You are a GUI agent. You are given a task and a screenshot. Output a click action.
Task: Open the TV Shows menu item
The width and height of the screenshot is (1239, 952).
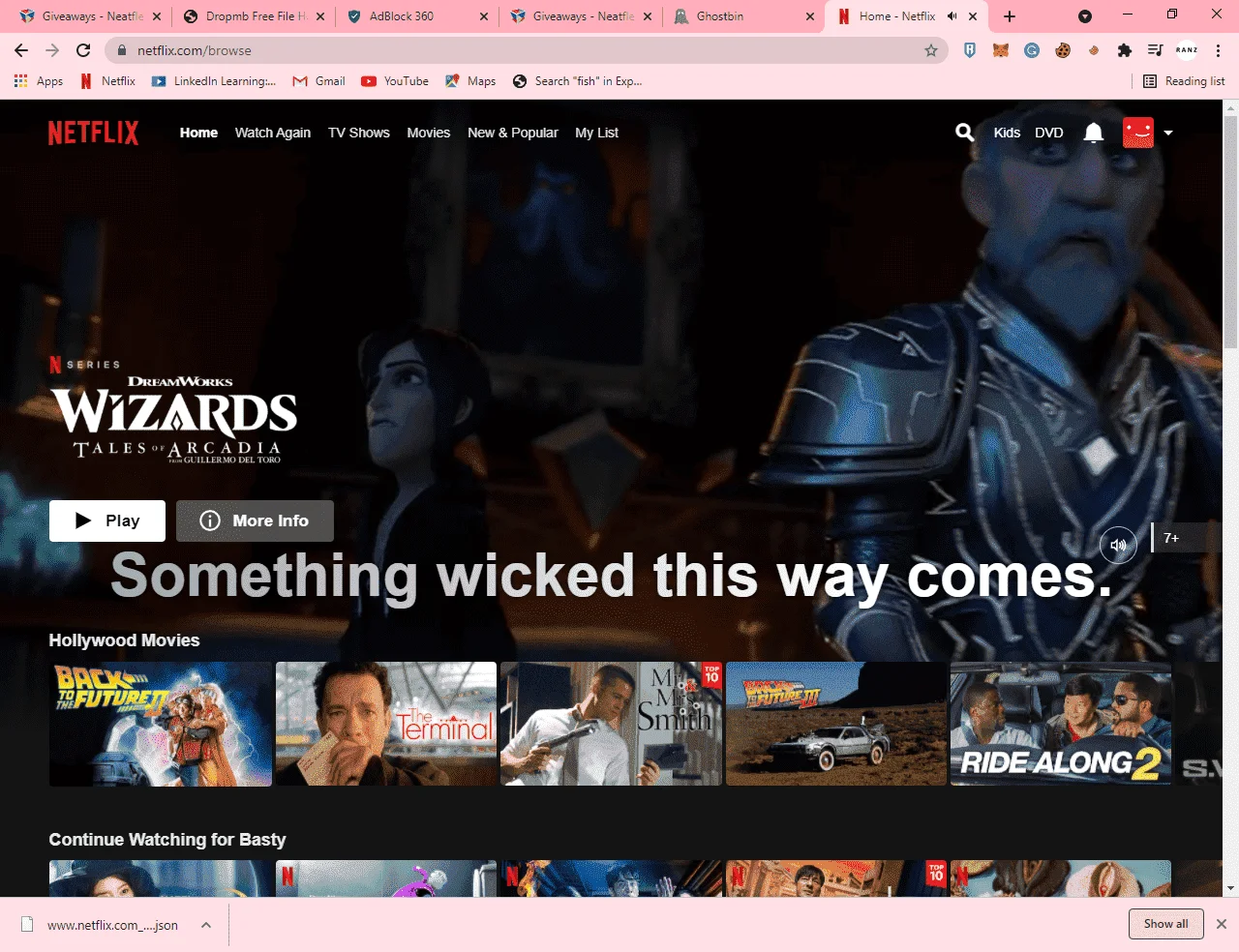(x=359, y=133)
